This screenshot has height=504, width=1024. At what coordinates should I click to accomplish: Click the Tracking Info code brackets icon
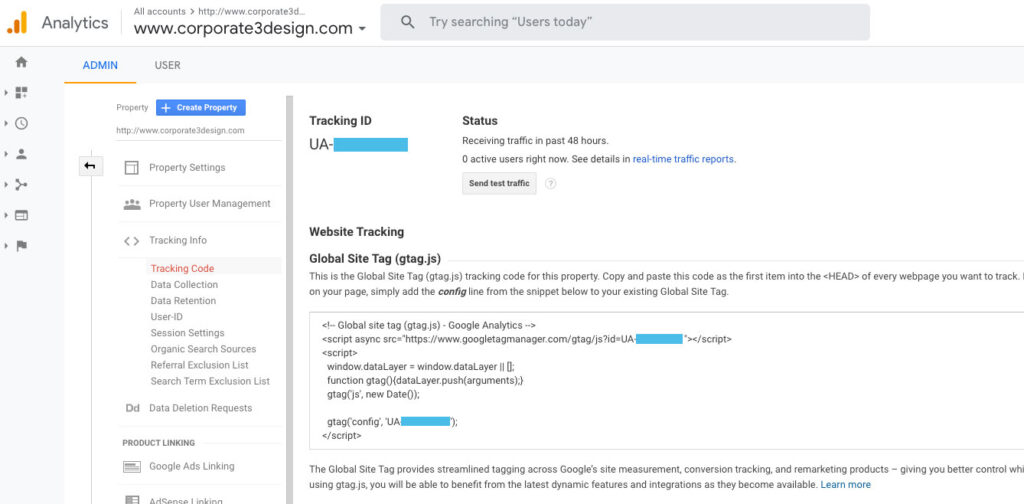tap(131, 240)
